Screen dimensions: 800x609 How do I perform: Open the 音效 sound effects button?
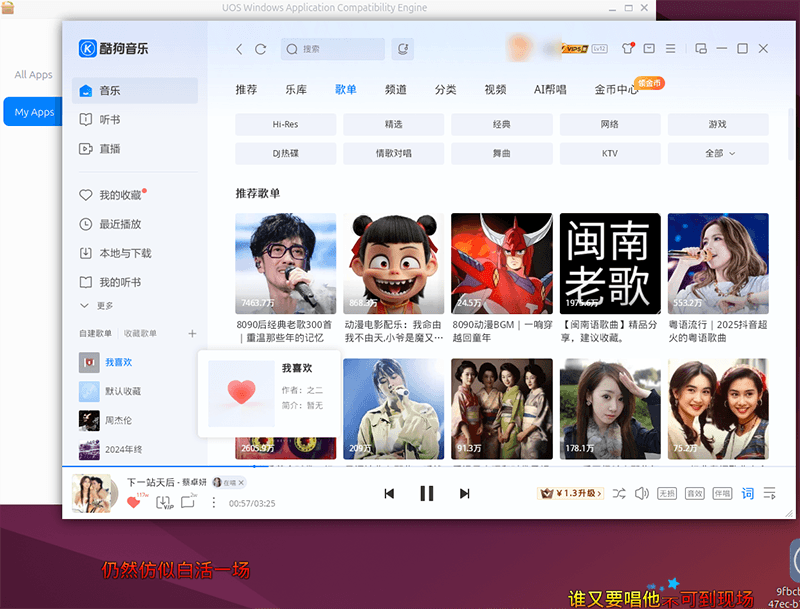[x=694, y=493]
